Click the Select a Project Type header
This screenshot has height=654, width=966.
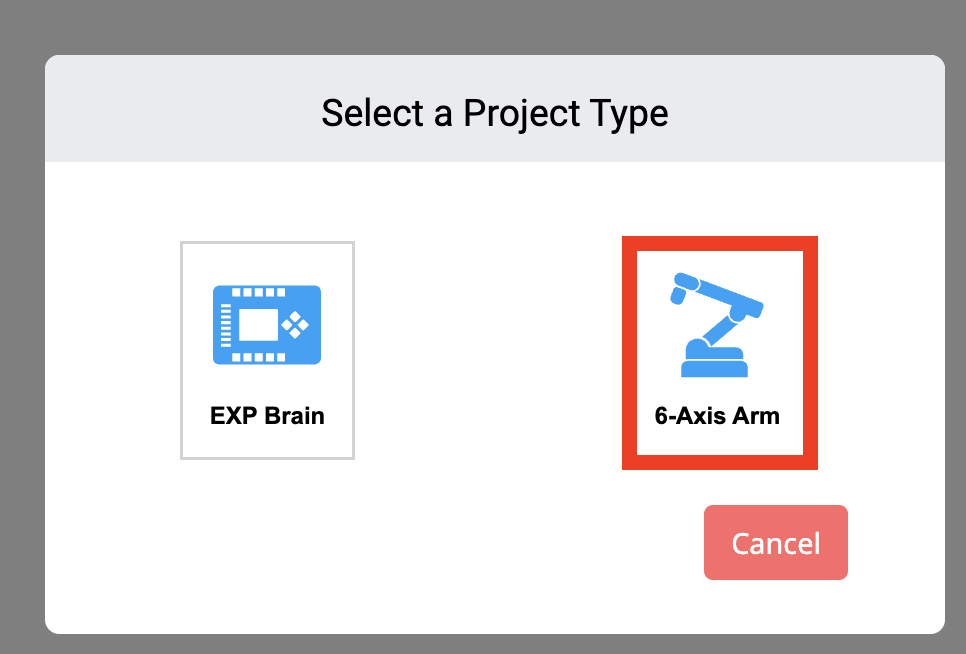tap(495, 113)
